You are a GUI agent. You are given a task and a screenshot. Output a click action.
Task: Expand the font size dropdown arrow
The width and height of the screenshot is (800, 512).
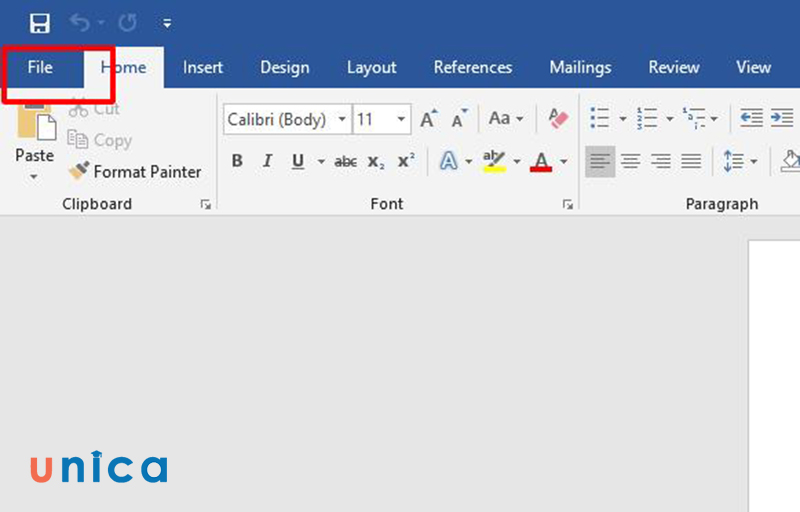[x=402, y=119]
